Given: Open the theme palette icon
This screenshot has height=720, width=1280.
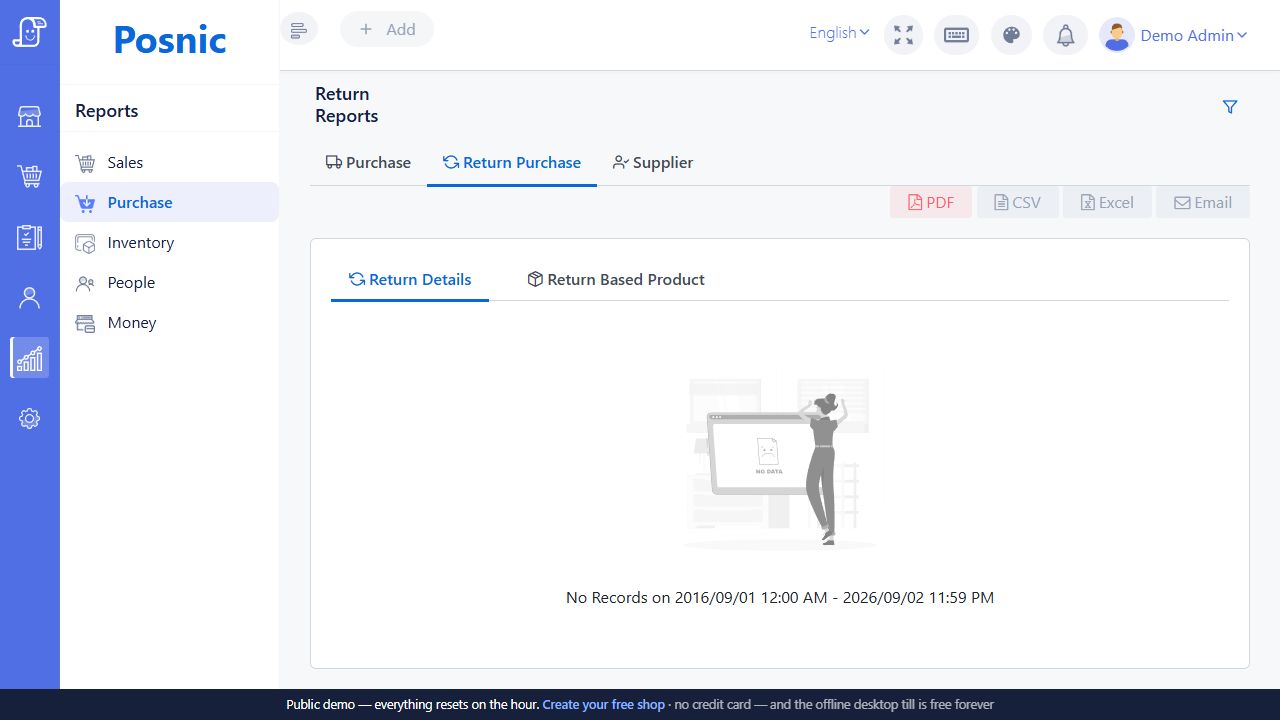Looking at the screenshot, I should click(1011, 35).
